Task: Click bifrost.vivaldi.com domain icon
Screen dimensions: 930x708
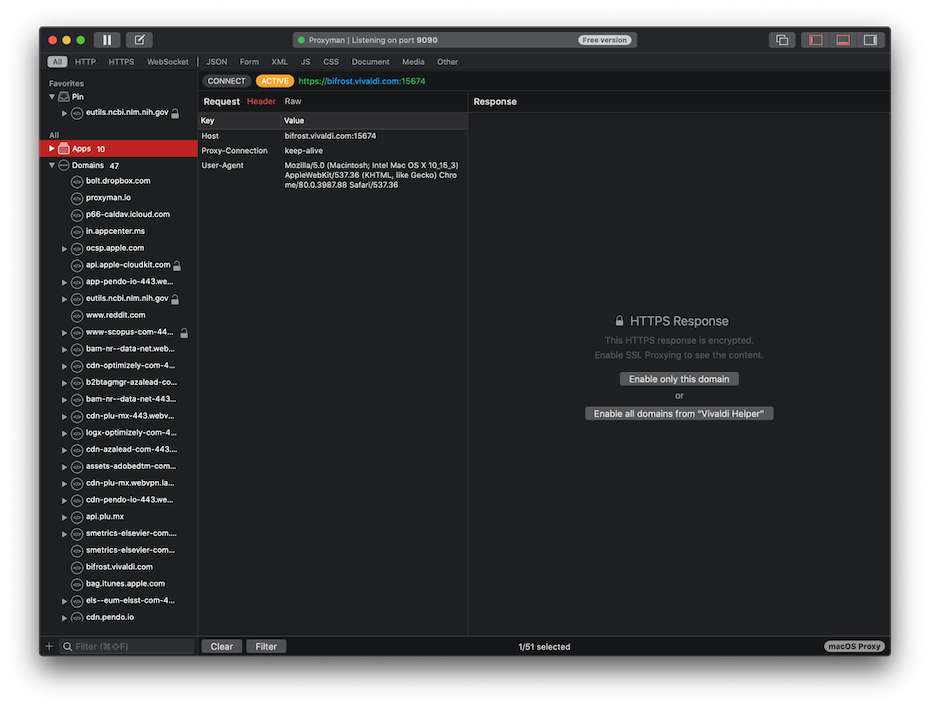Action: click(77, 567)
